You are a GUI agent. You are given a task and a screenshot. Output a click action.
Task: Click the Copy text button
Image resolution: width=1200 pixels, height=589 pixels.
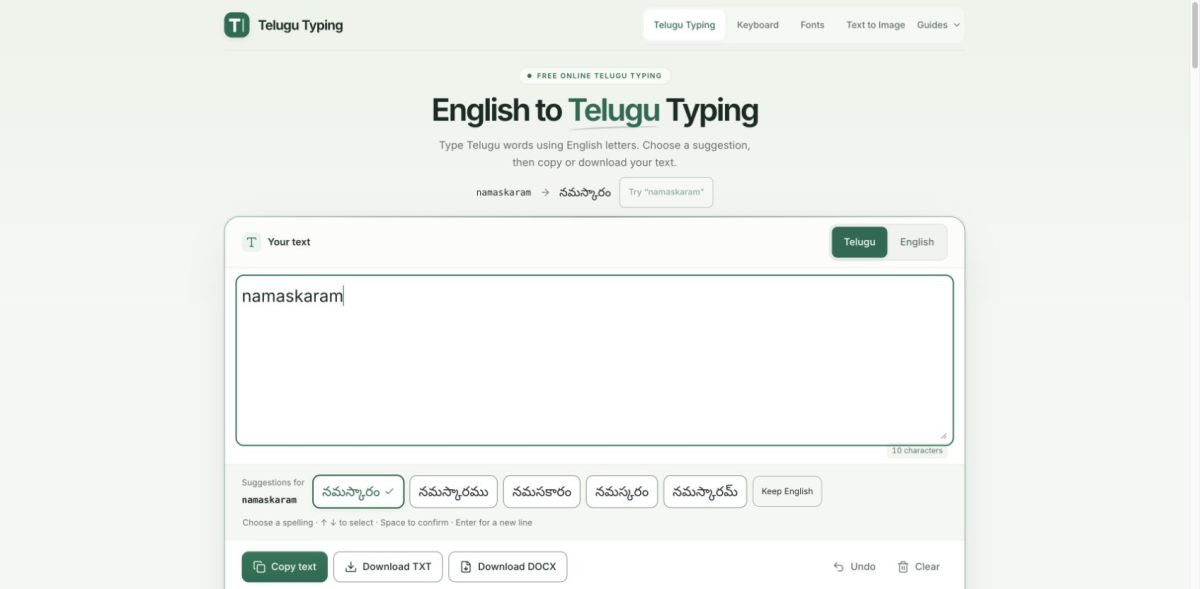[x=284, y=566]
